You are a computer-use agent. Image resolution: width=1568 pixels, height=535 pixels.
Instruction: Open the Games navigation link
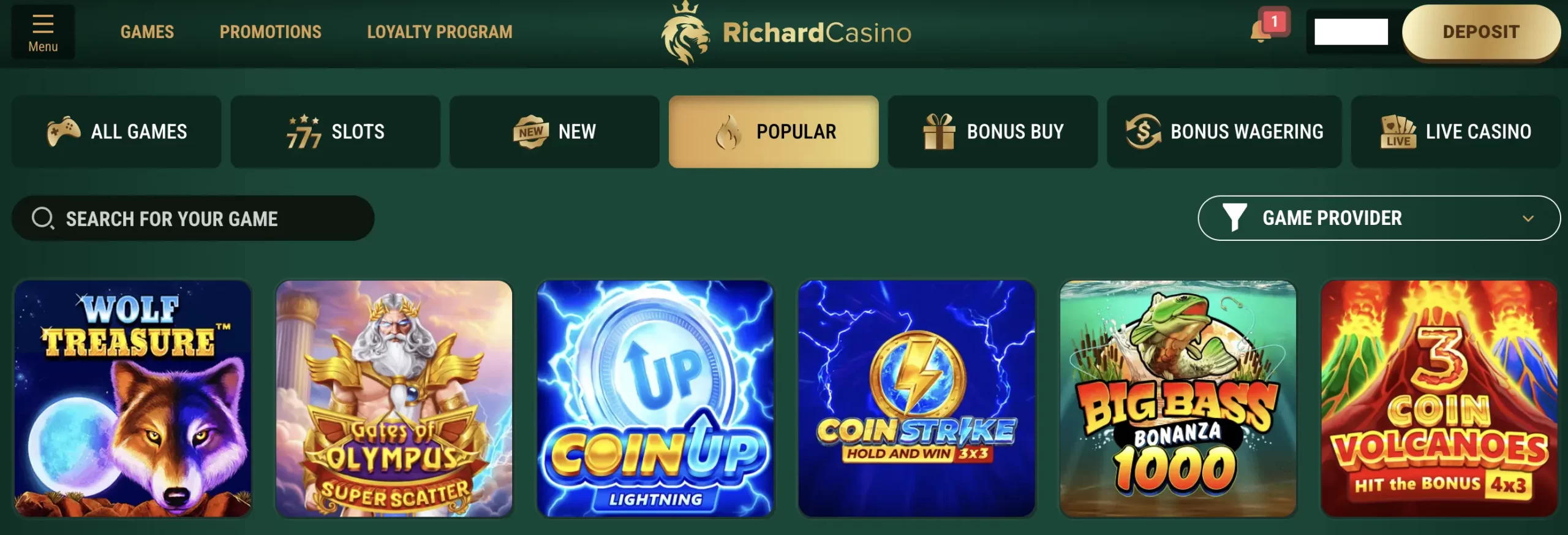[x=147, y=32]
